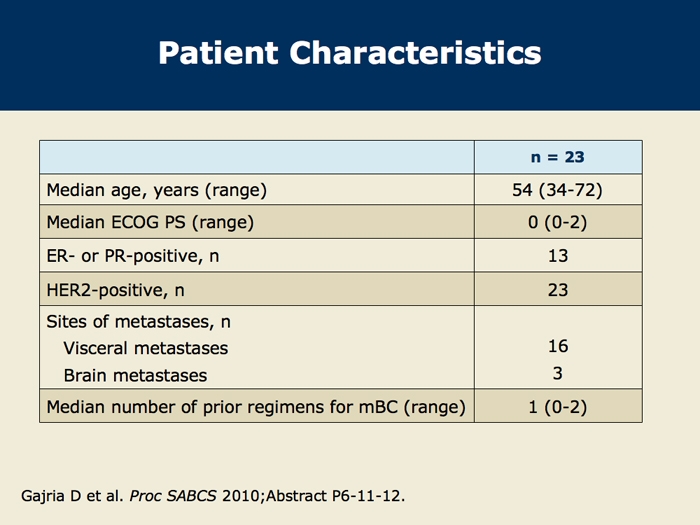The height and width of the screenshot is (525, 700).
Task: Click the value 13 for ER/PR-positive
Action: coord(557,256)
